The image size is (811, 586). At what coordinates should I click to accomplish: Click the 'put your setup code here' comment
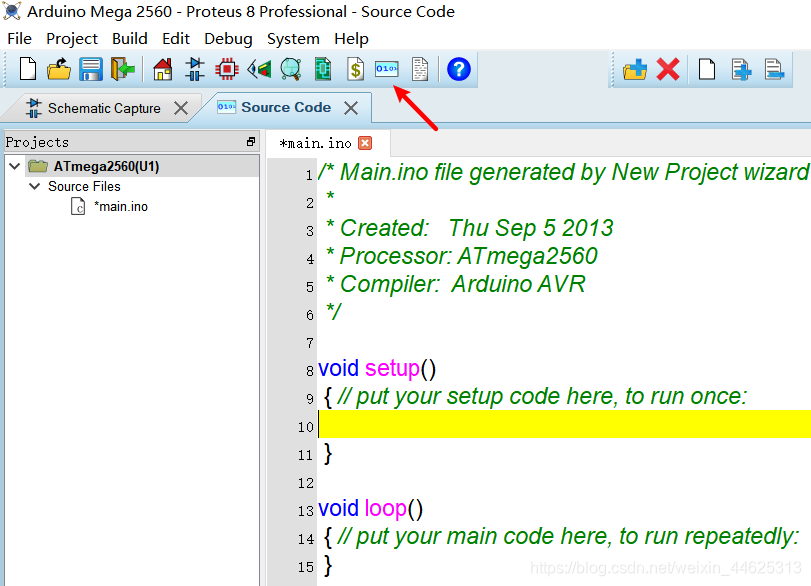543,397
